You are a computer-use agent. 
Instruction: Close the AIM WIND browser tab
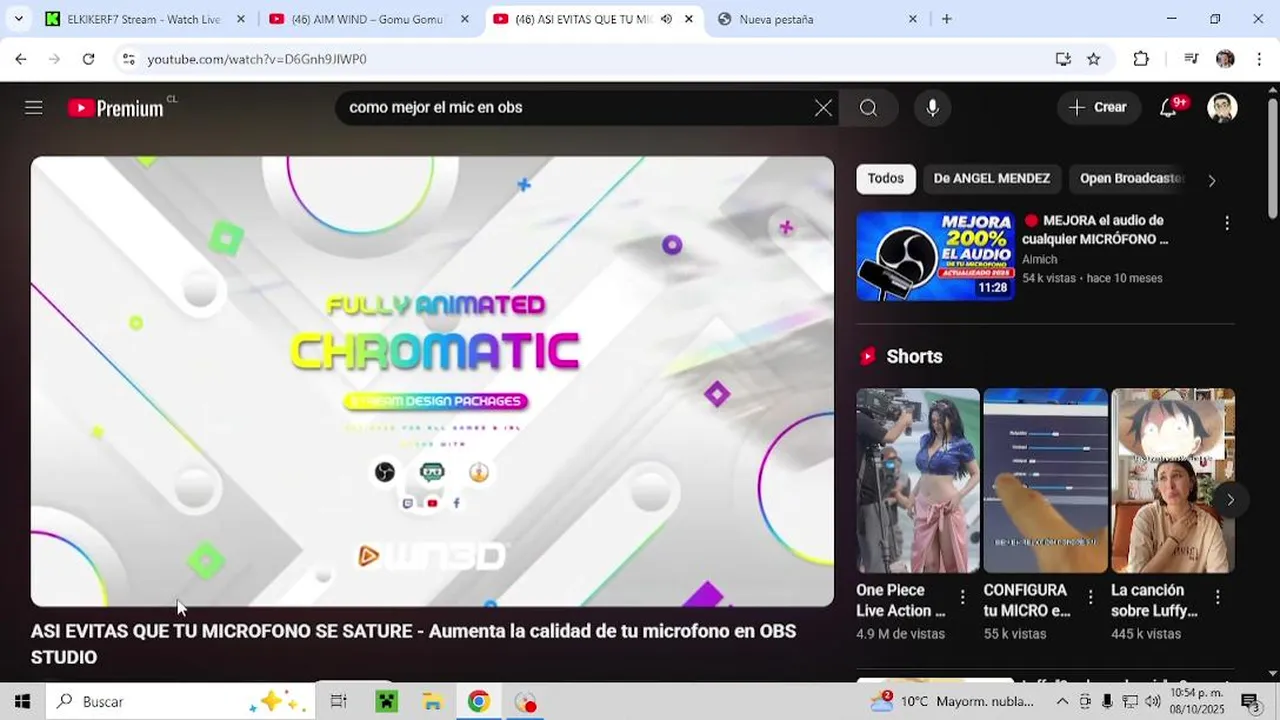pyautogui.click(x=464, y=19)
